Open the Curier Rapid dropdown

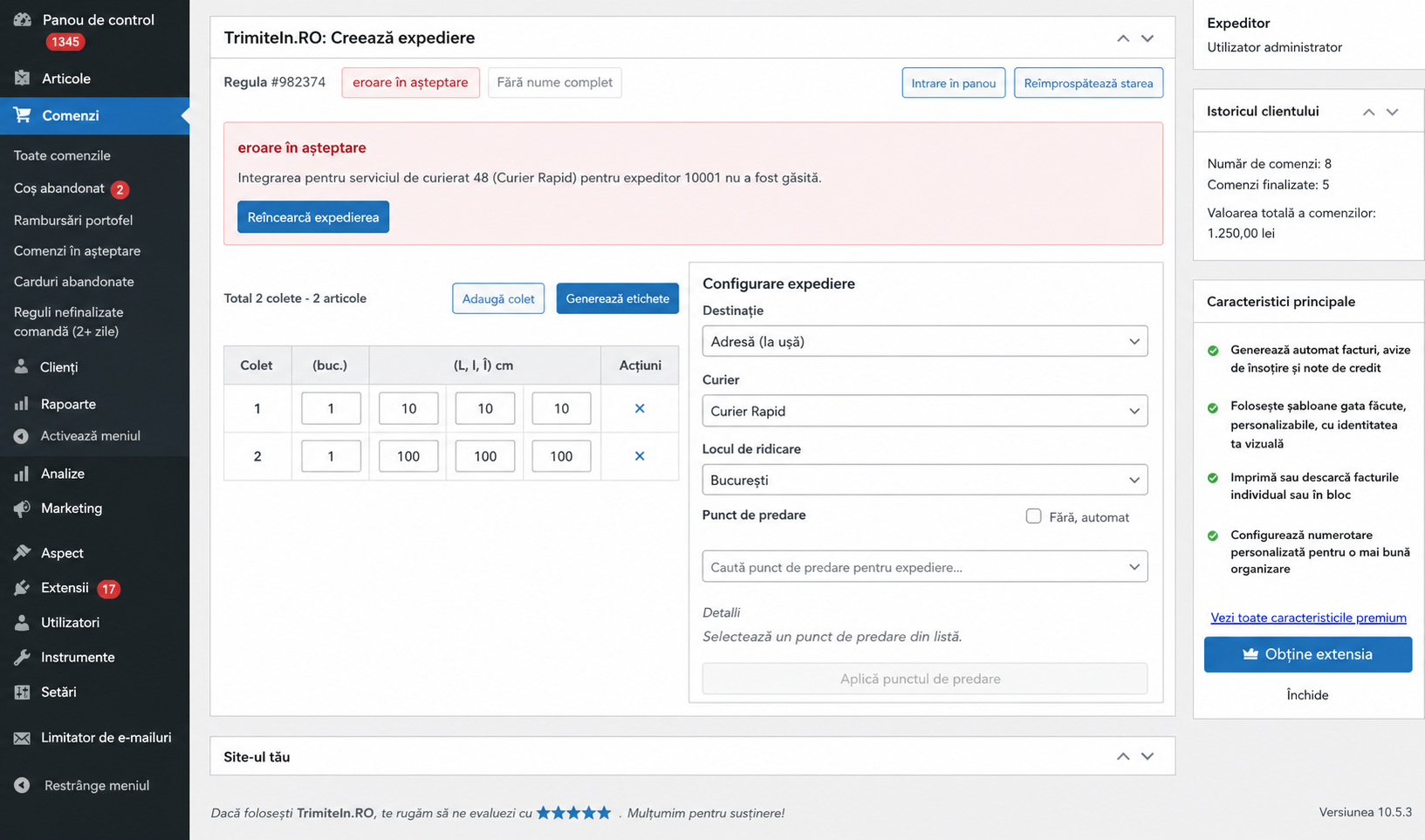pyautogui.click(x=924, y=411)
